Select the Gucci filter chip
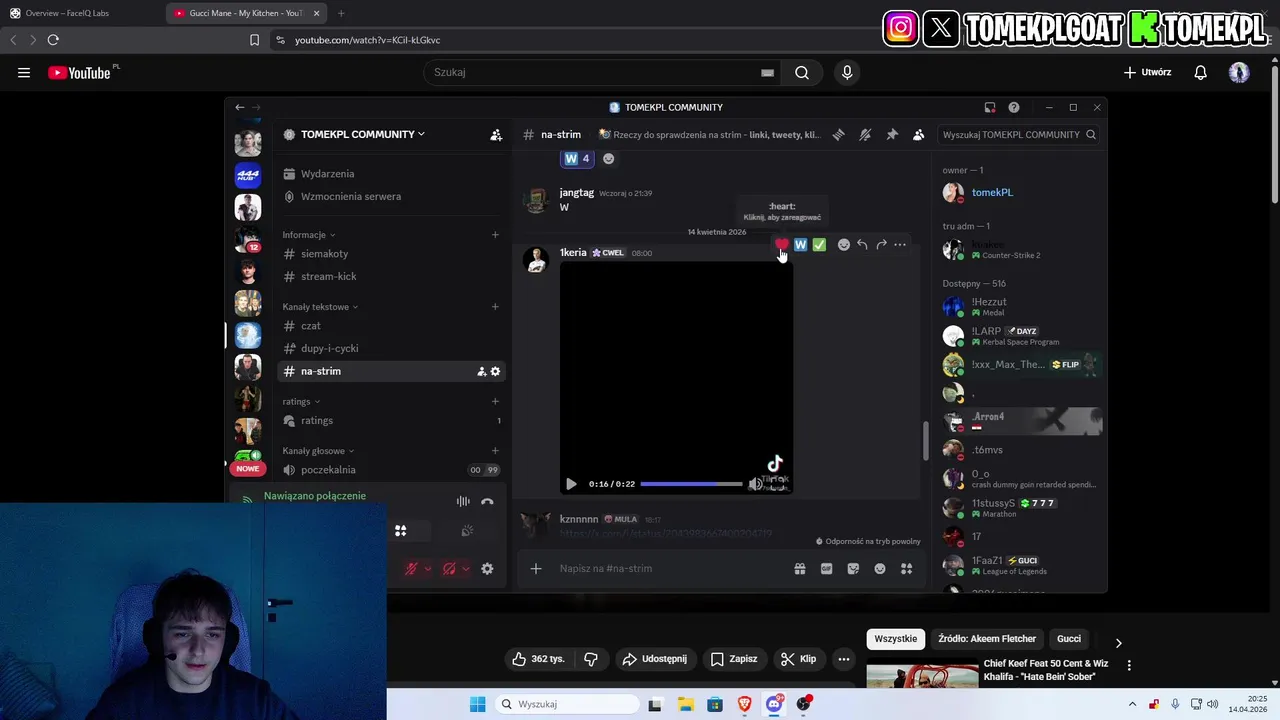This screenshot has width=1280, height=720. point(1069,639)
